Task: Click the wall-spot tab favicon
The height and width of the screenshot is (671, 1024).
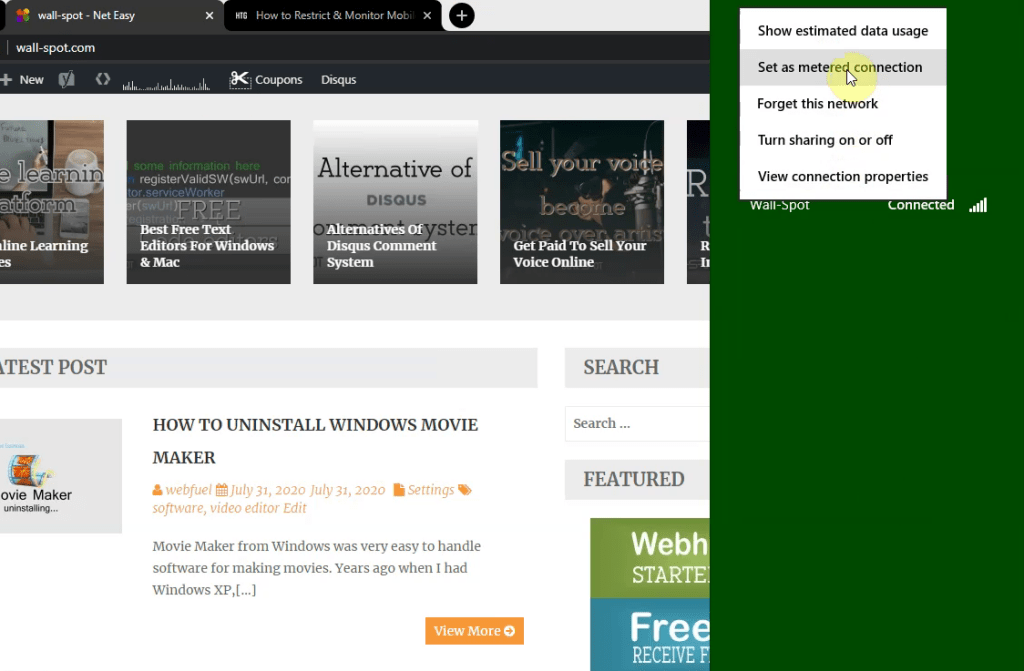Action: tap(23, 15)
